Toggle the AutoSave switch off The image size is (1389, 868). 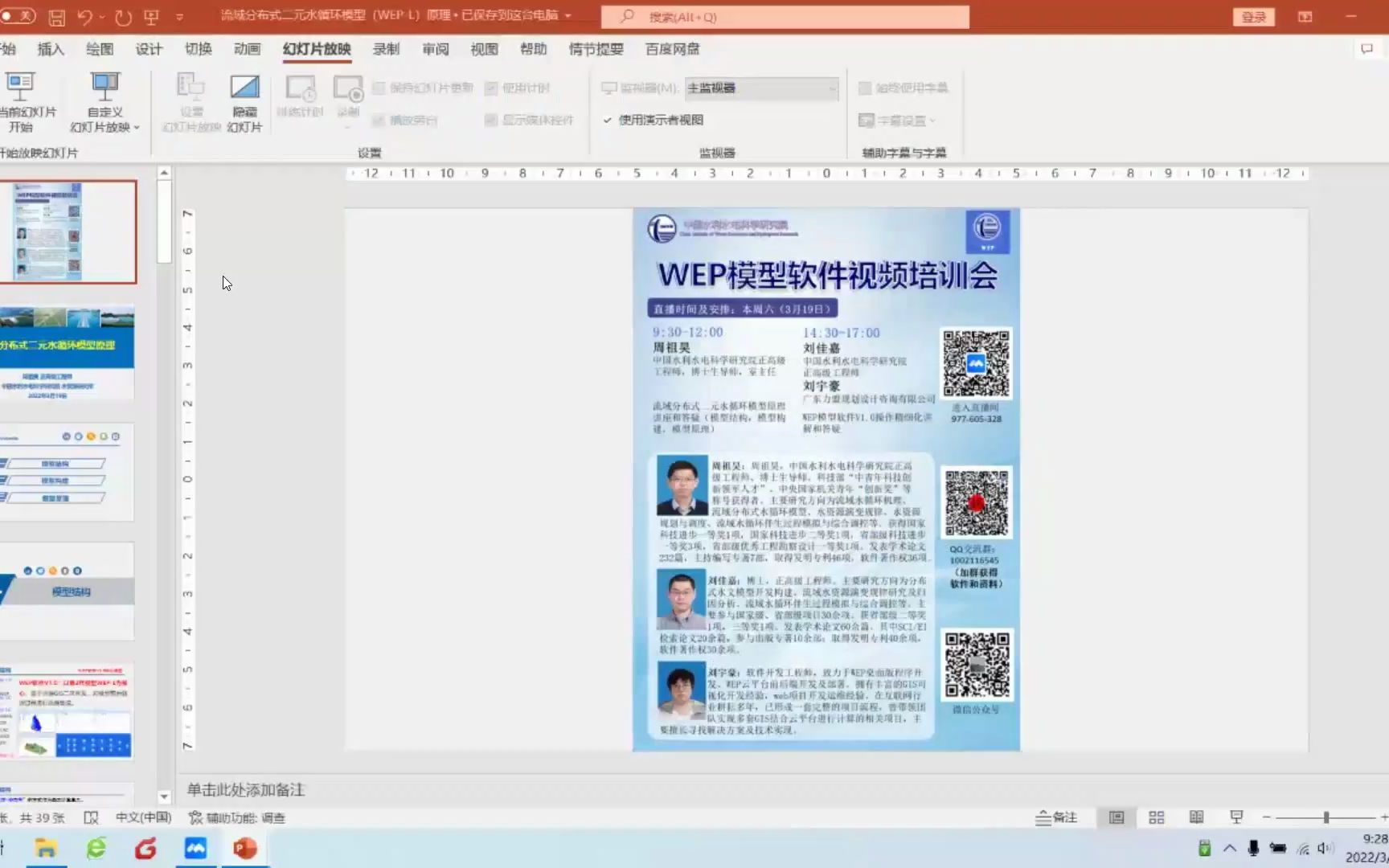[17, 15]
